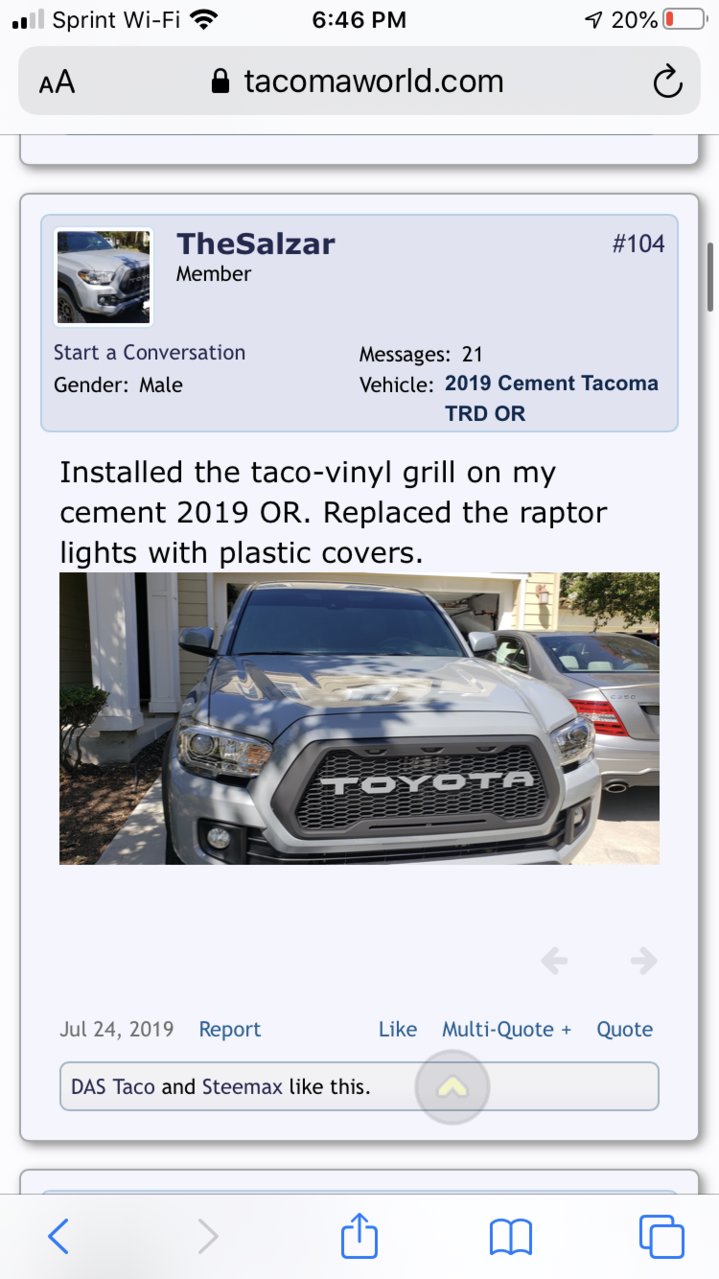
Task: Open the Safari tabs overview icon
Action: coord(661,1237)
